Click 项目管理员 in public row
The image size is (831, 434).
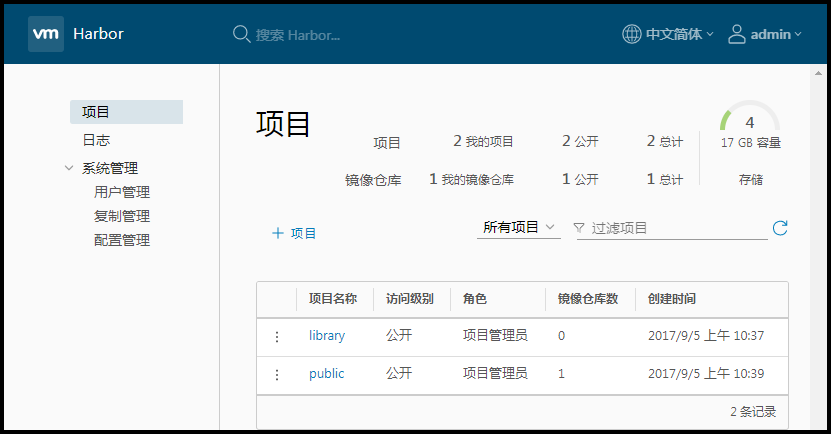pyautogui.click(x=495, y=374)
